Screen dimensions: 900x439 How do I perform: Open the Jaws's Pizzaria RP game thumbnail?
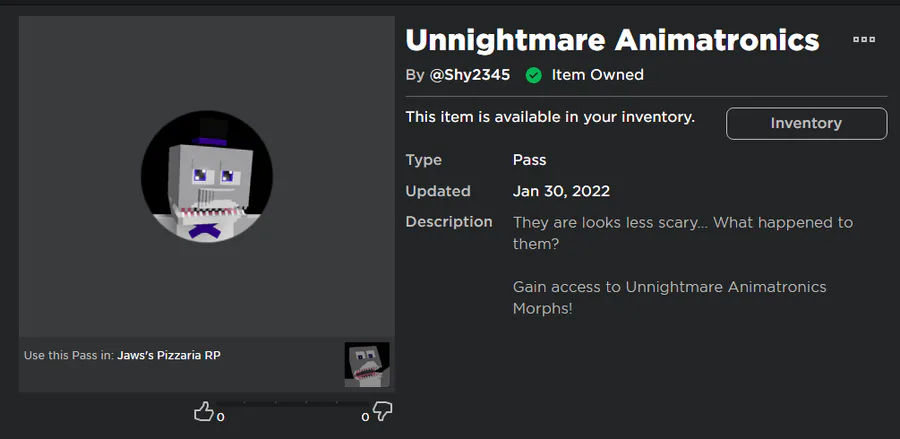pos(367,364)
